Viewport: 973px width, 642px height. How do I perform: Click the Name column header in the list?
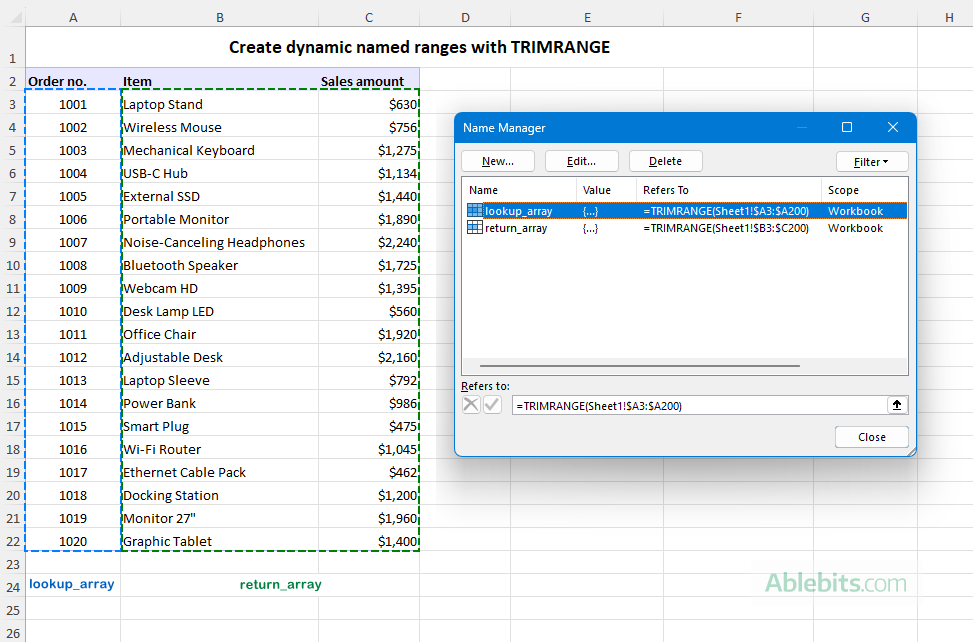[x=487, y=189]
